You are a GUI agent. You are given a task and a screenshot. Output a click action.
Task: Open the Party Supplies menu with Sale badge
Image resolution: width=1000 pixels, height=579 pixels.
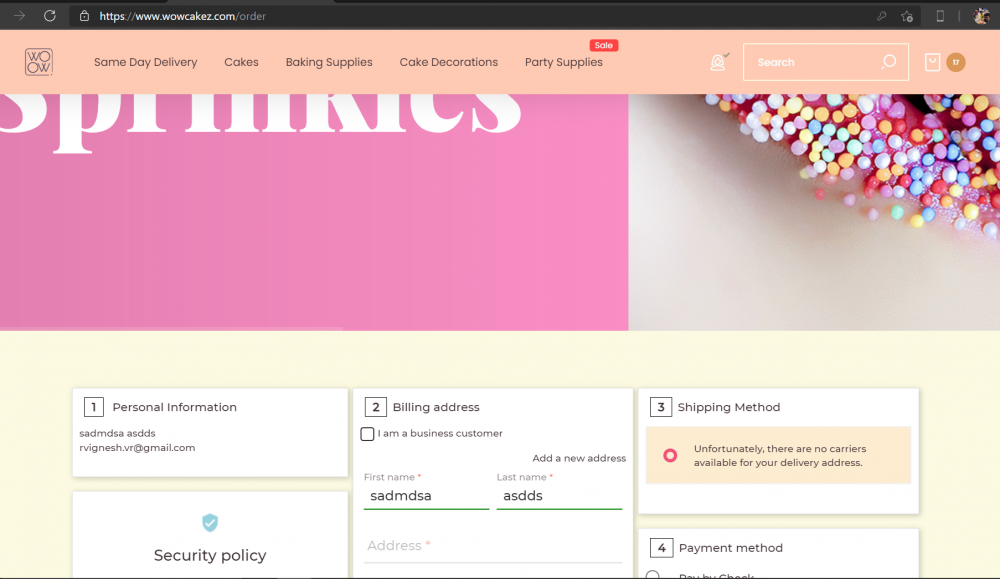point(563,62)
